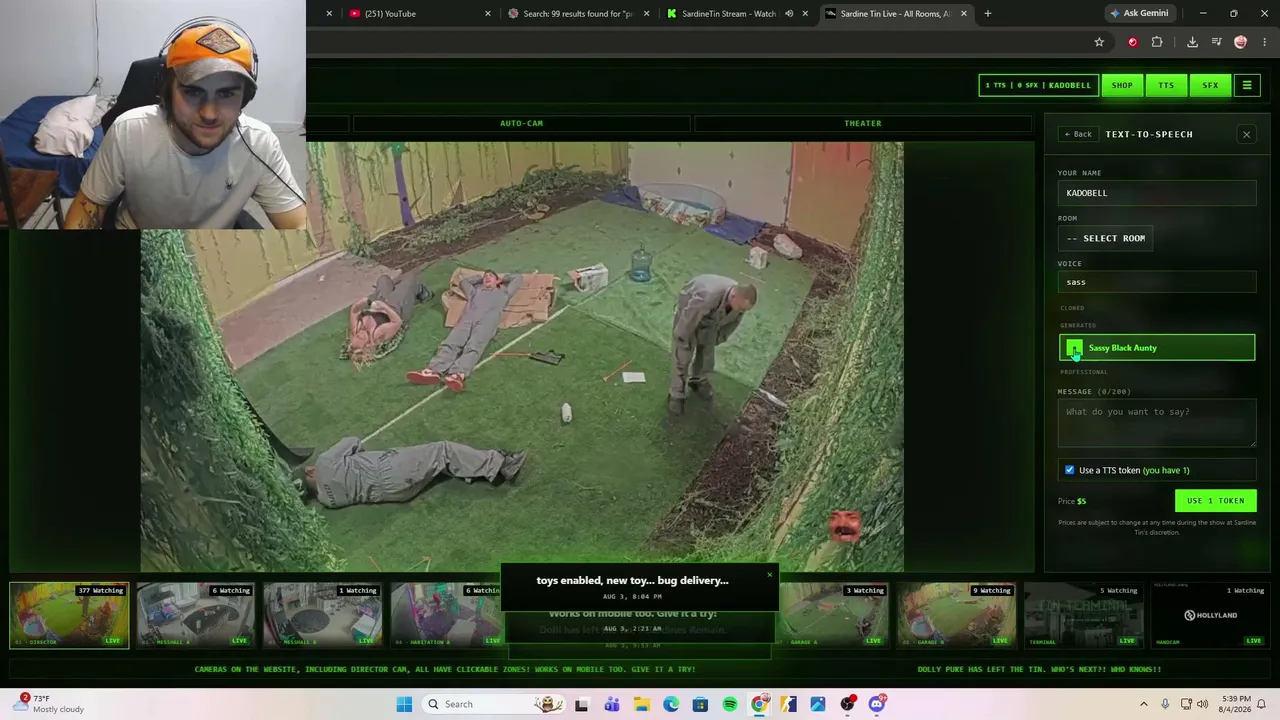Open the TTS panel button
This screenshot has height=720, width=1280.
click(1166, 85)
